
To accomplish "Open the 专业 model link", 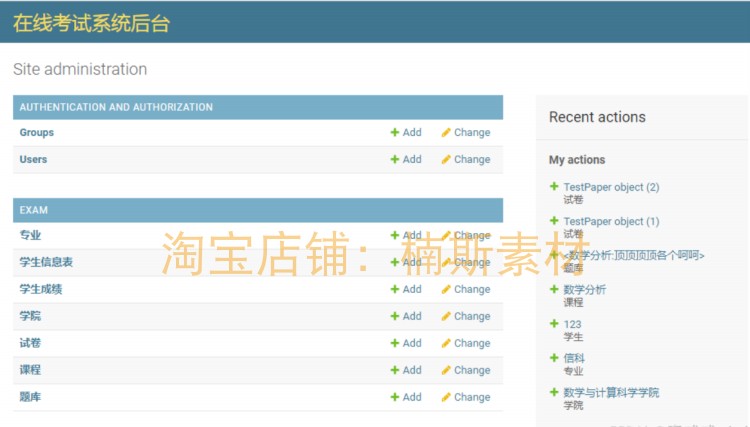I will [x=30, y=235].
